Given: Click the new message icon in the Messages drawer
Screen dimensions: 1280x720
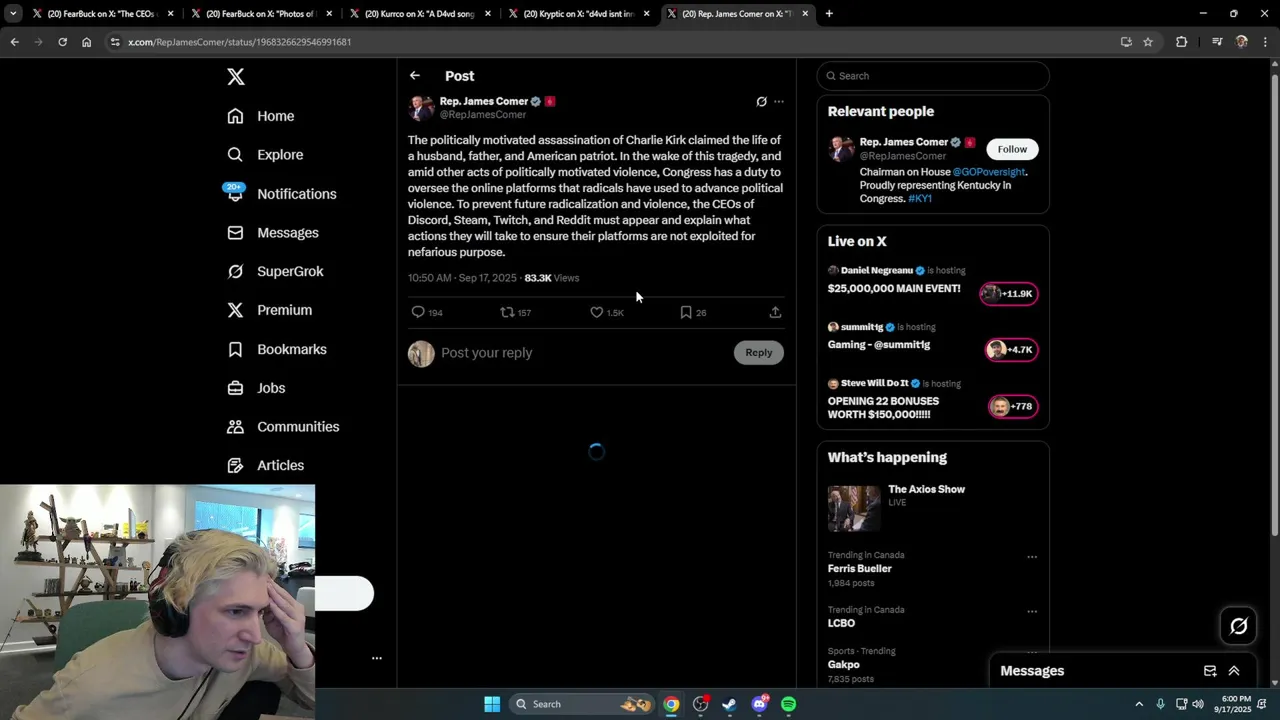Looking at the screenshot, I should tap(1210, 671).
